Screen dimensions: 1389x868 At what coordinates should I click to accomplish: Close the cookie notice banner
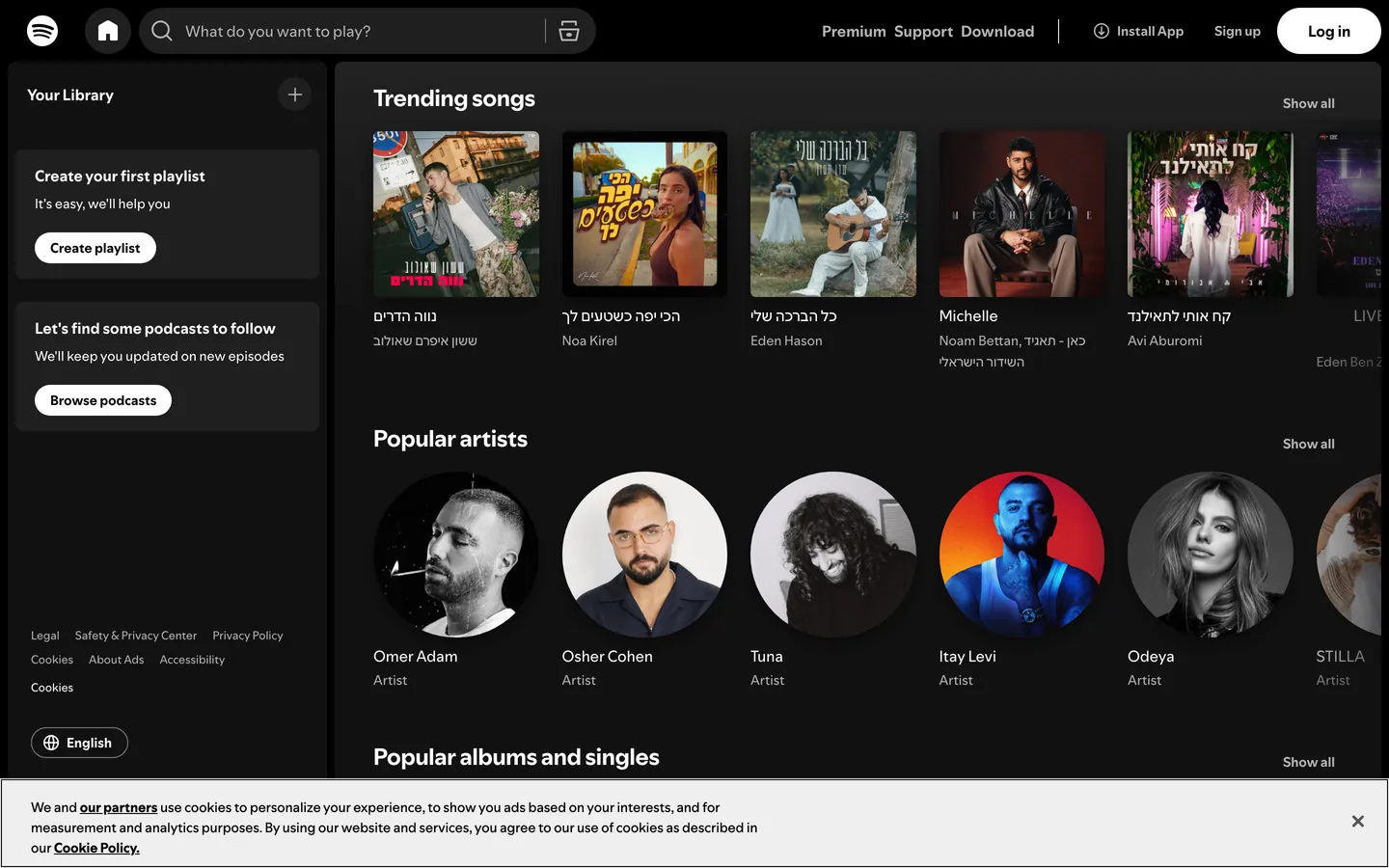click(x=1358, y=822)
